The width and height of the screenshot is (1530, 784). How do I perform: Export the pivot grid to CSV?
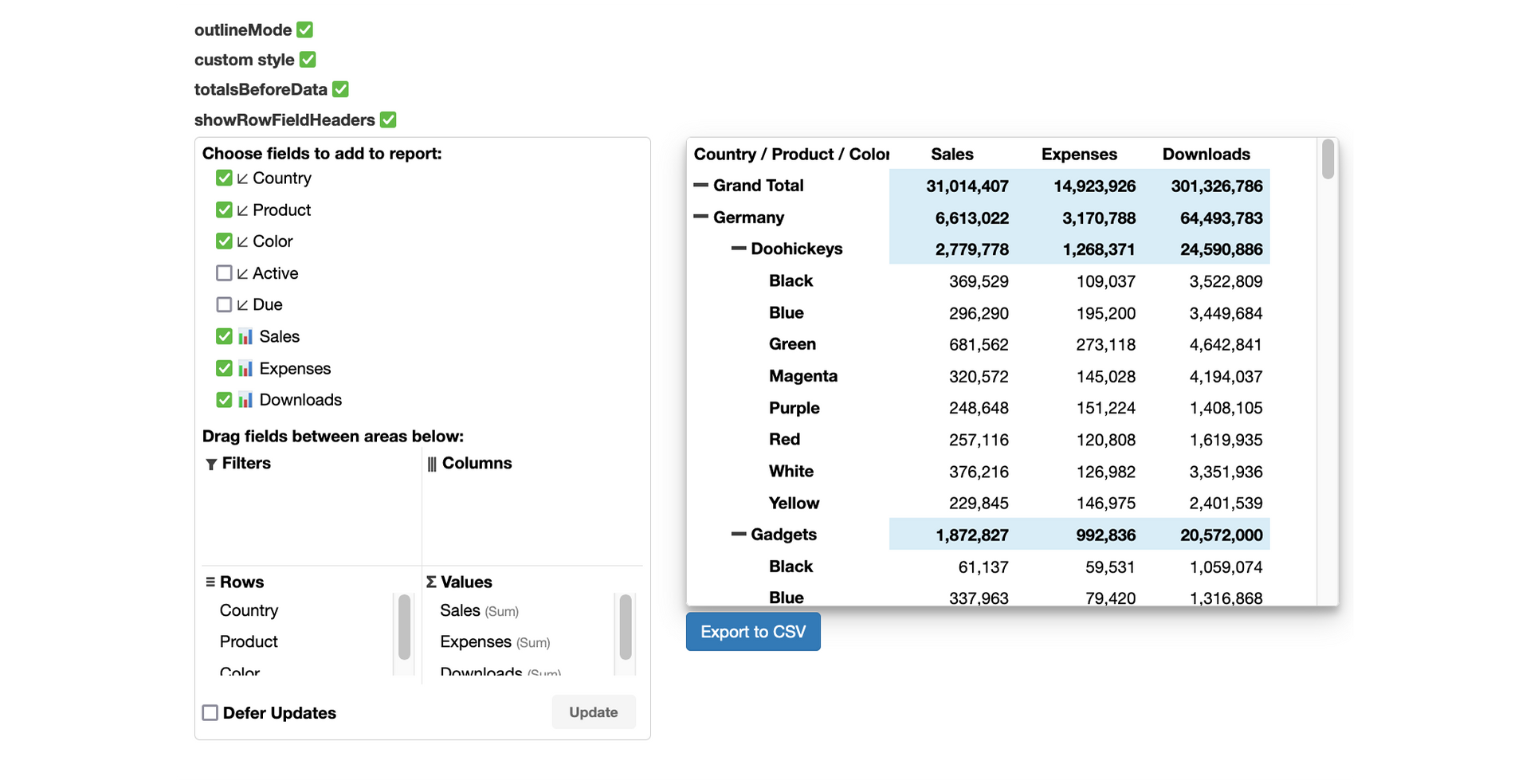coord(753,632)
